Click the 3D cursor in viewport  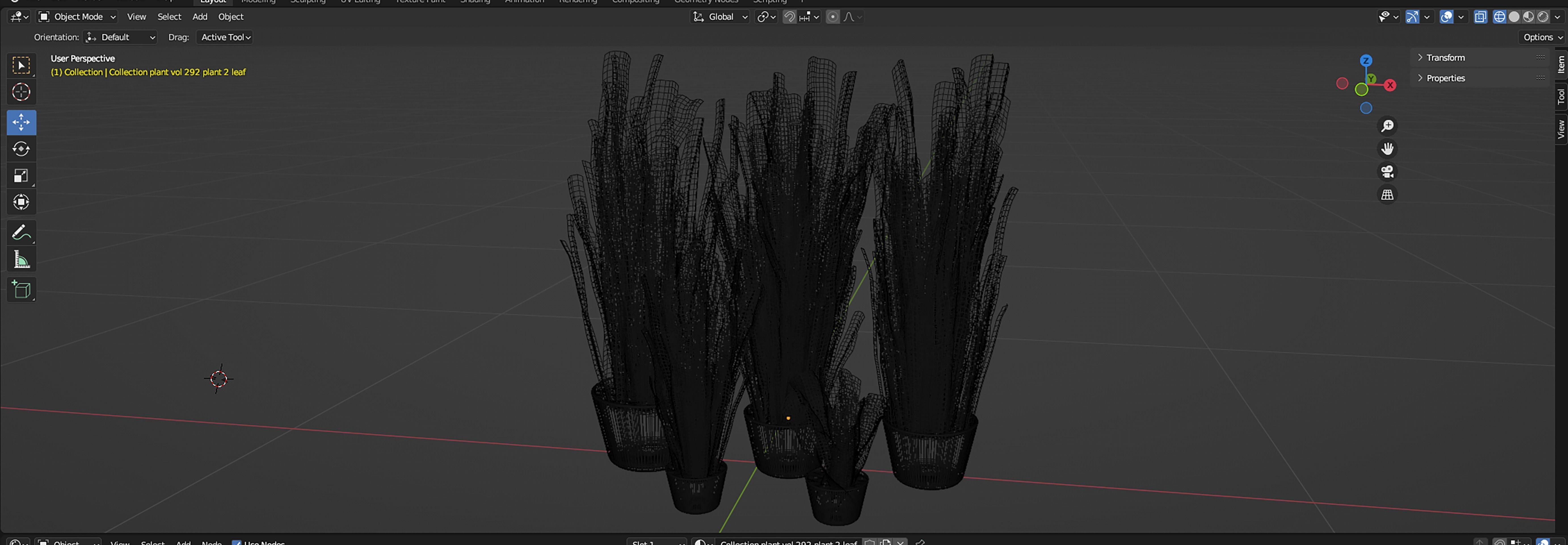(x=219, y=379)
